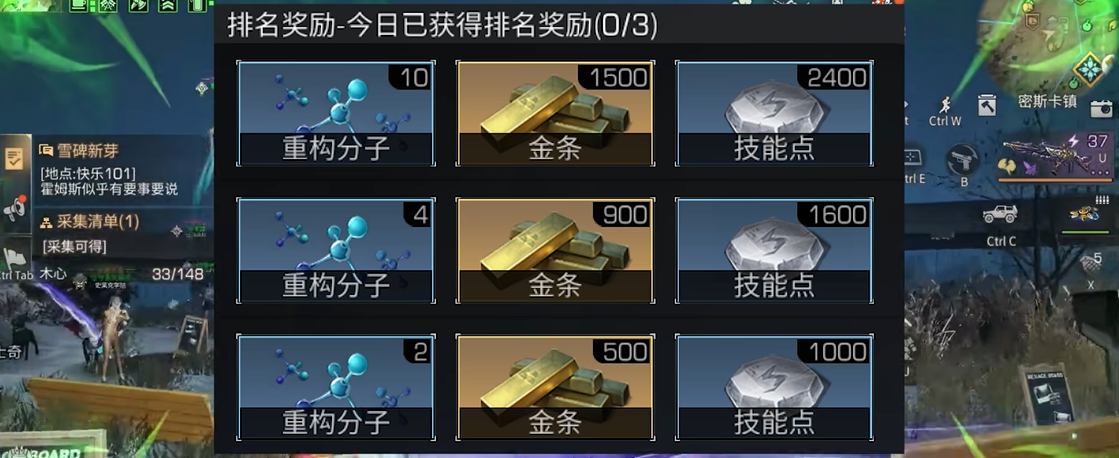Use the grenade item slot labeled X
This screenshot has width=1119, height=458.
pyautogui.click(x=1090, y=265)
